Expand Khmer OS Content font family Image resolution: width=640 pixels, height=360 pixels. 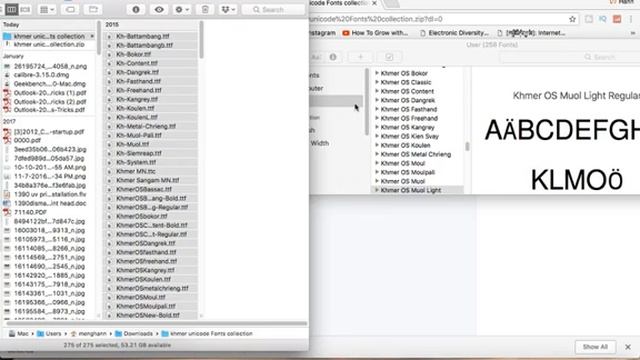[x=377, y=91]
